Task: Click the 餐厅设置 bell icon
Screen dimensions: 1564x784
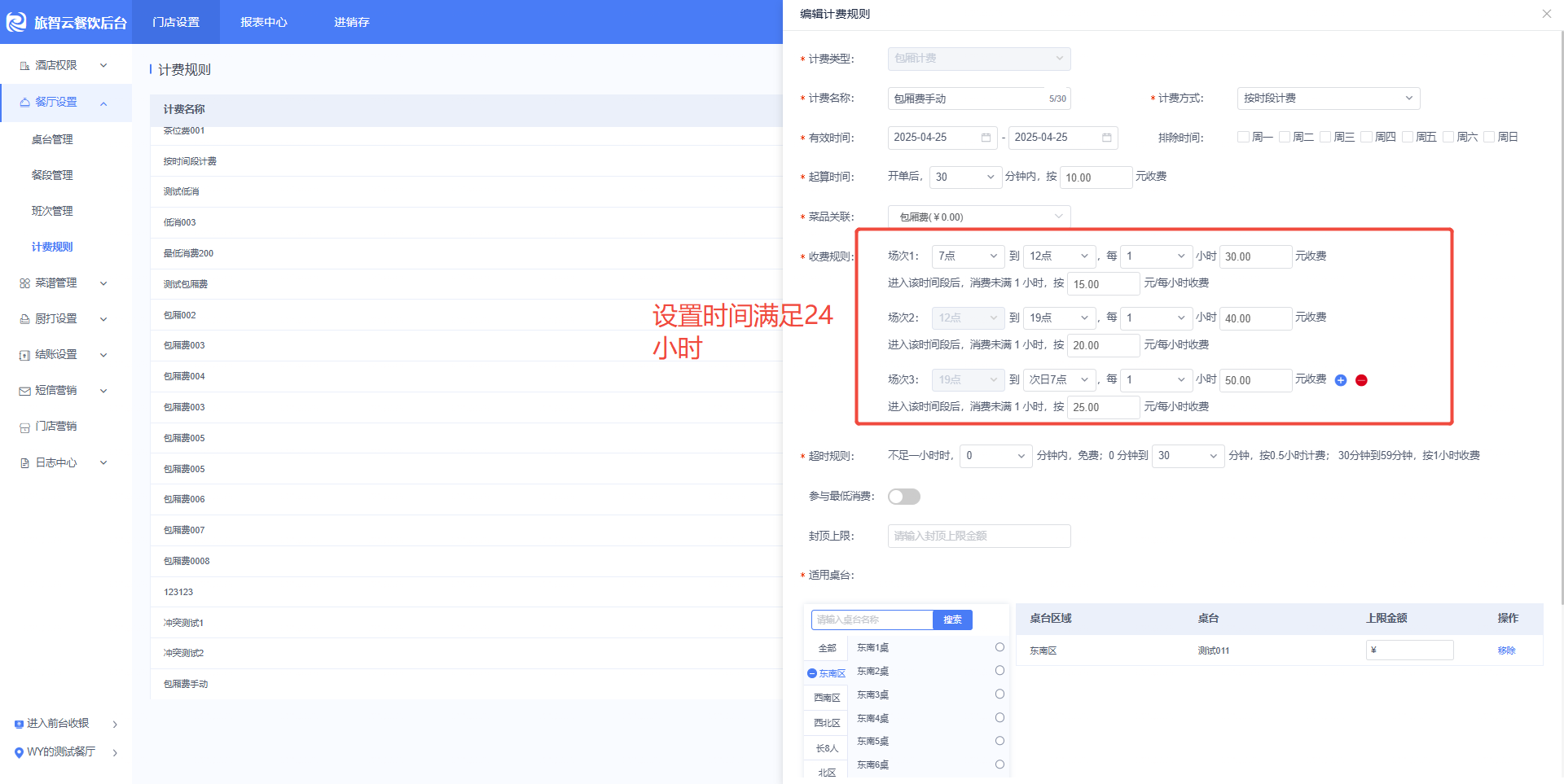Action: coord(24,103)
